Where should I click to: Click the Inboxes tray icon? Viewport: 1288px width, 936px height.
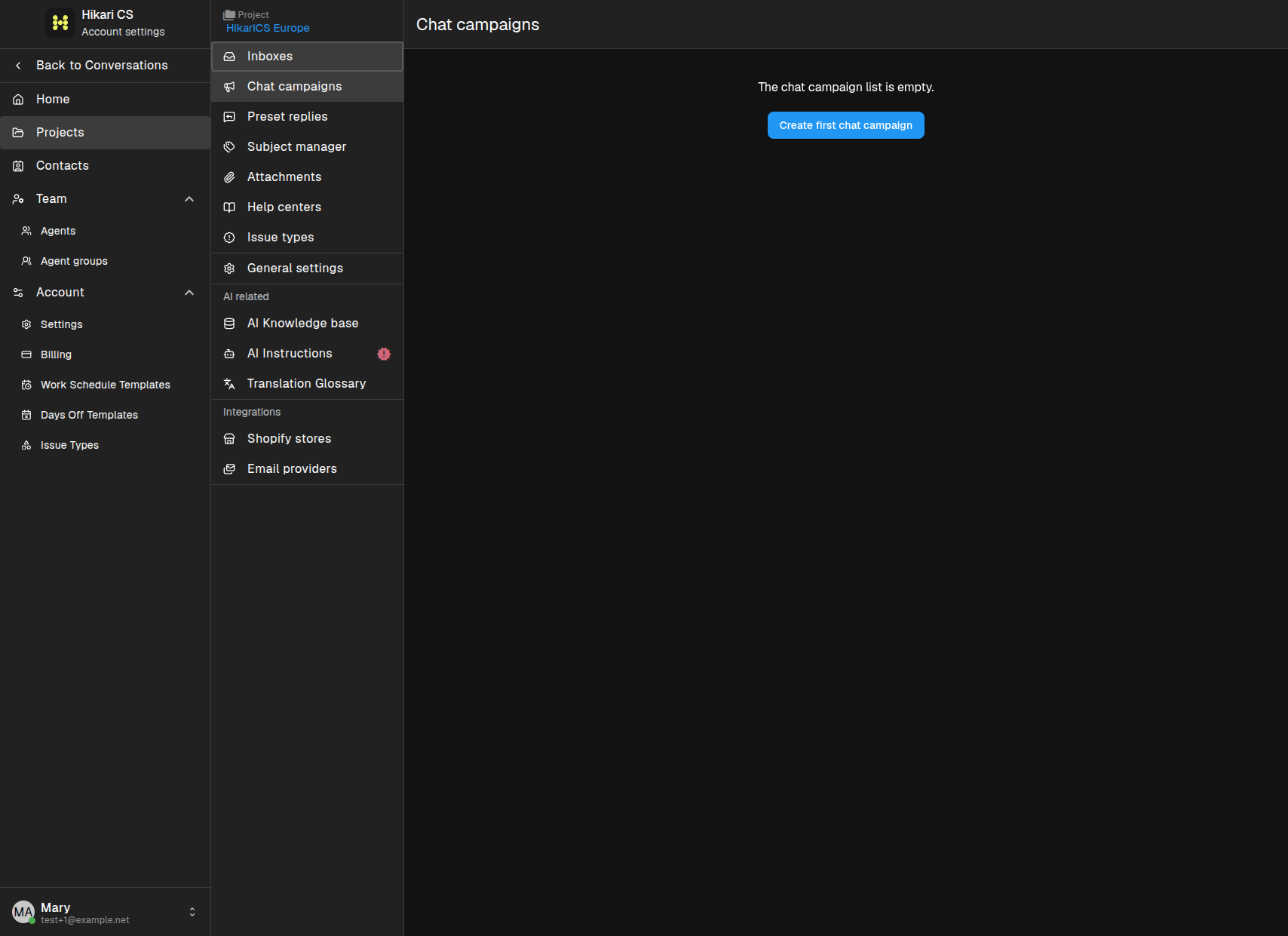[x=229, y=57]
